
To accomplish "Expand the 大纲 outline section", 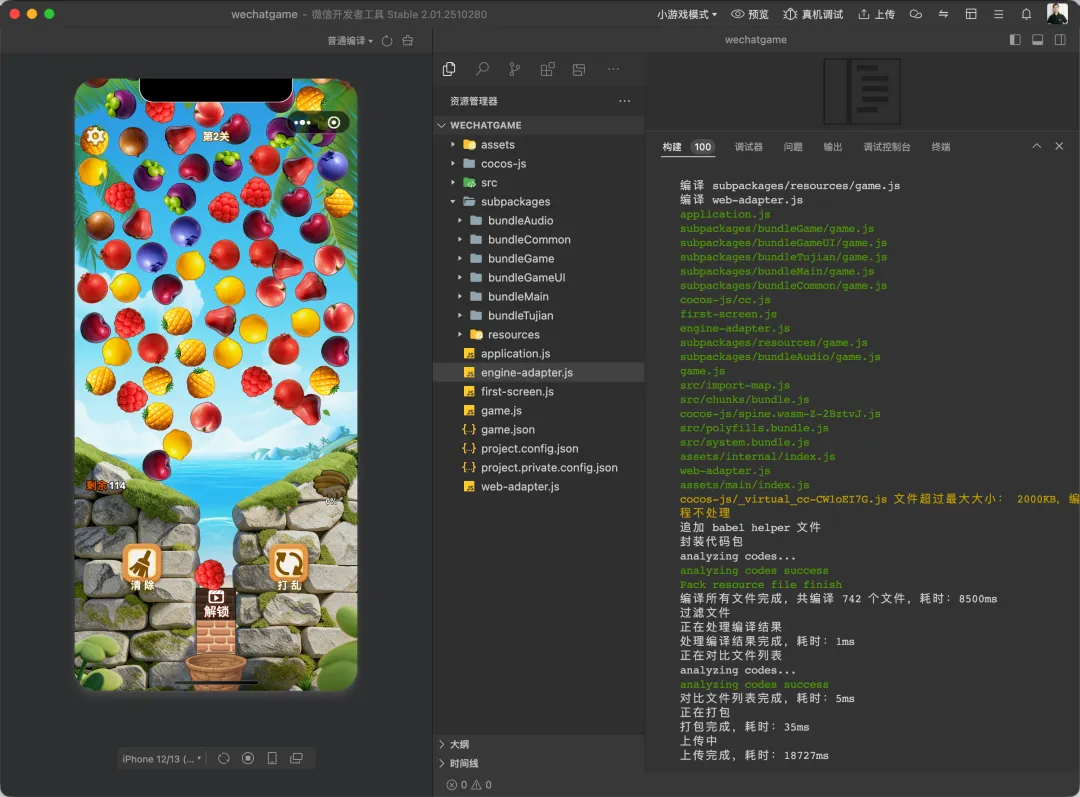I will click(x=539, y=744).
